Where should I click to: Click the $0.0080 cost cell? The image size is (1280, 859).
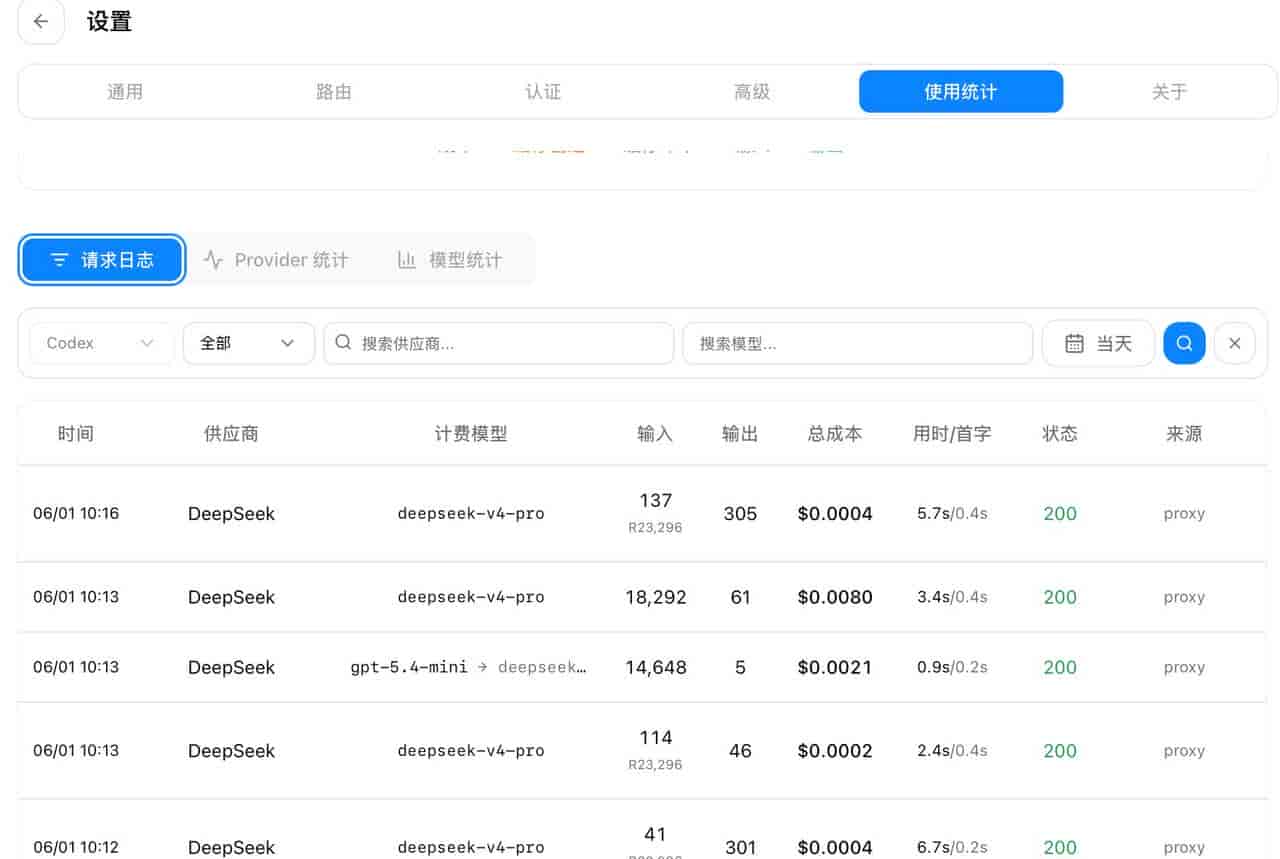[x=835, y=597]
